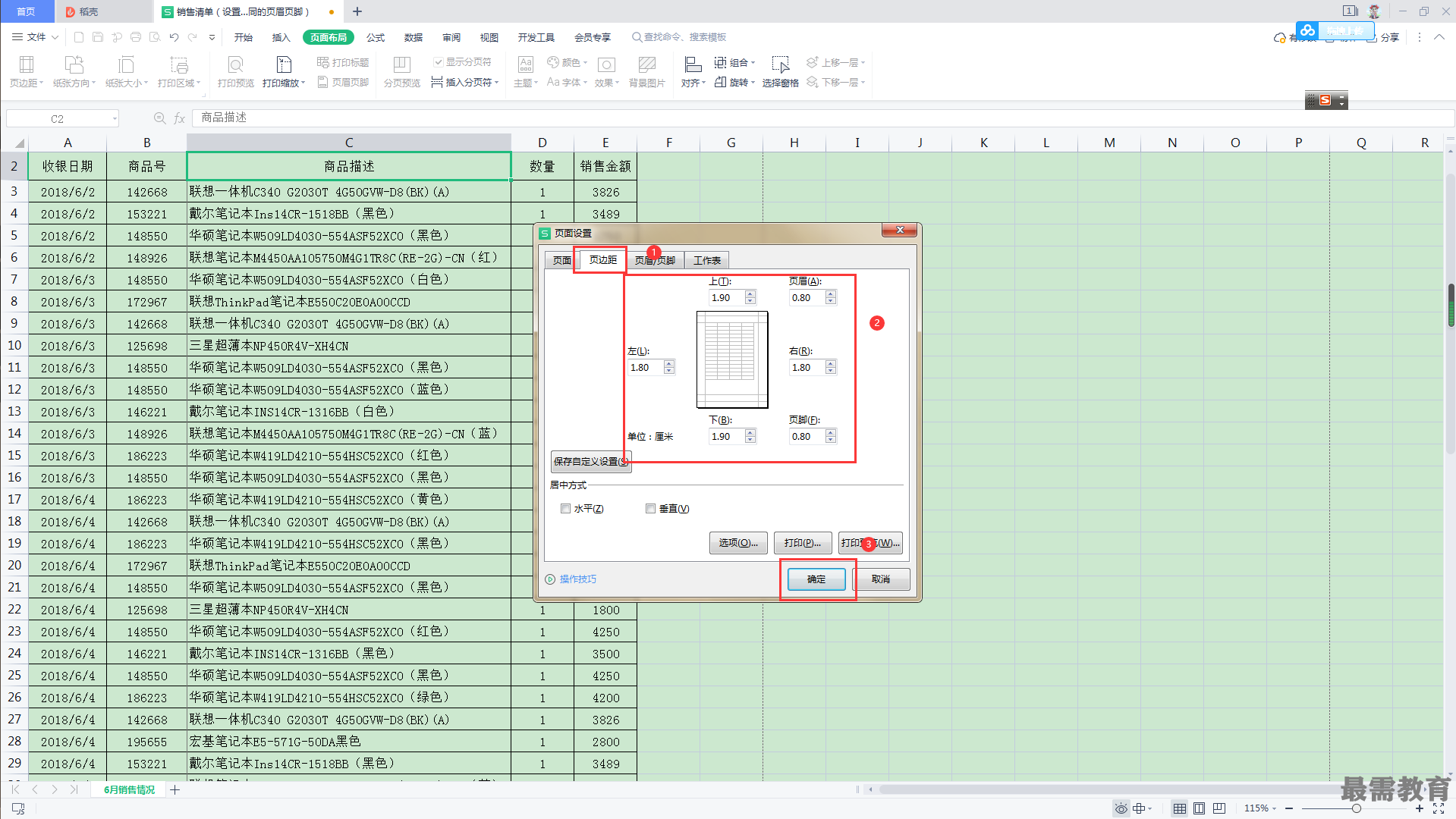Click 确定 OK button in Page Setup
The image size is (1456, 819).
(x=816, y=579)
